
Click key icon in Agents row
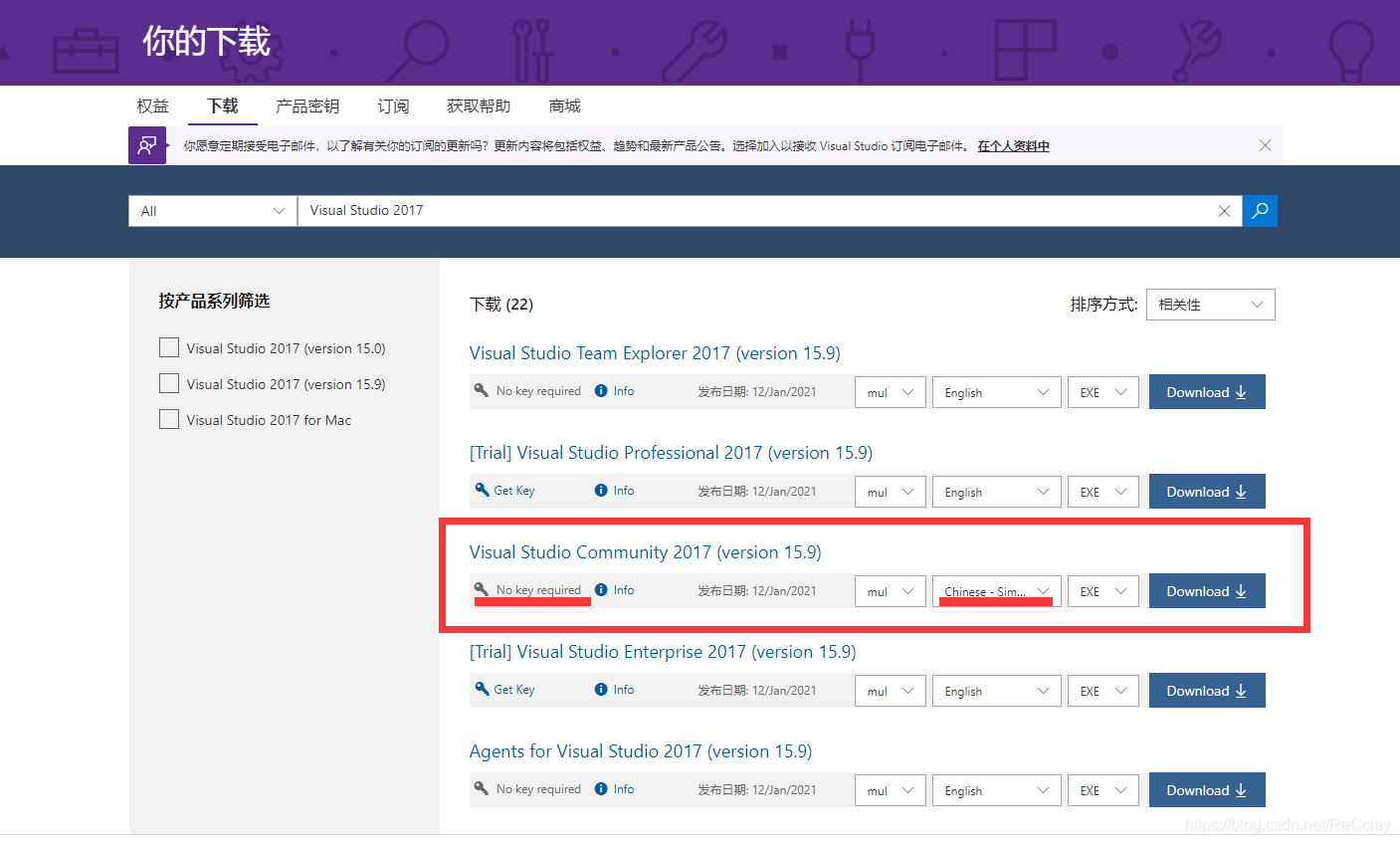point(482,788)
